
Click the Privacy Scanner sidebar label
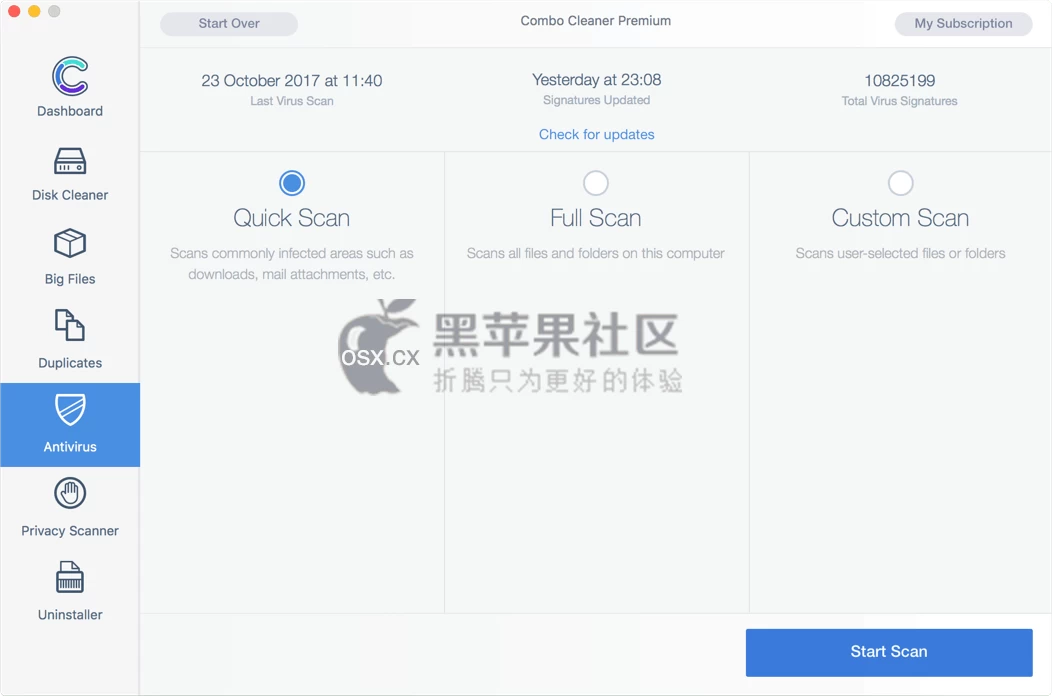point(70,531)
